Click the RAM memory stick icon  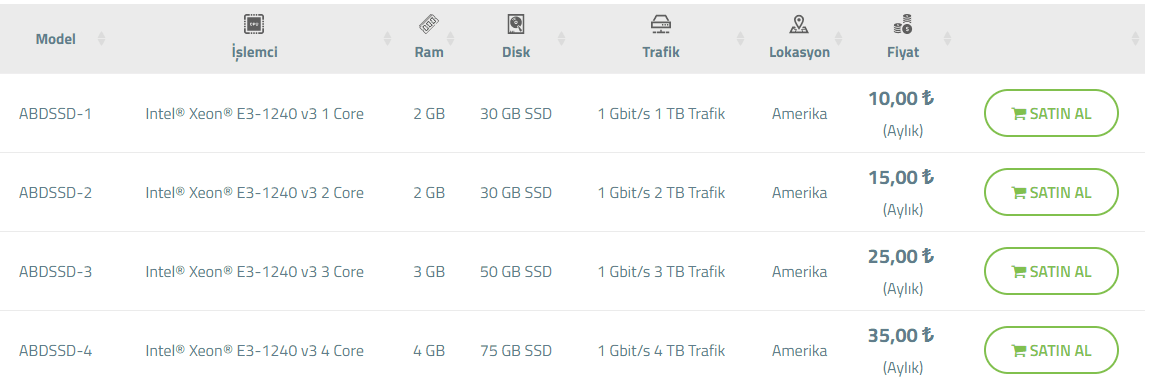coord(429,25)
